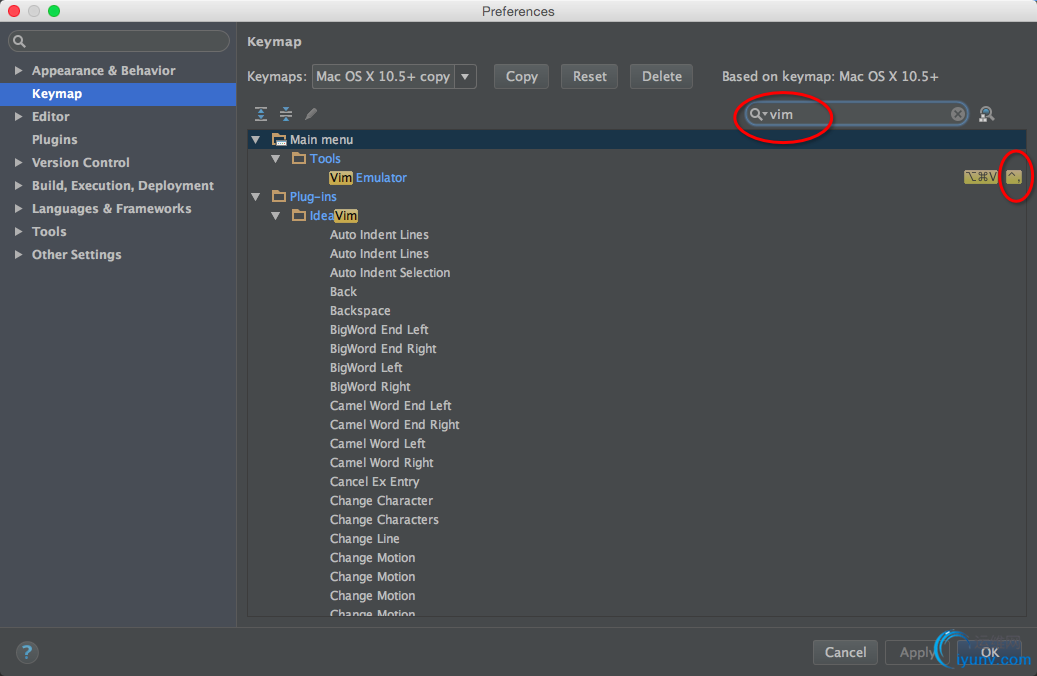Click the Copy keymap button
The image size is (1037, 676).
(521, 77)
